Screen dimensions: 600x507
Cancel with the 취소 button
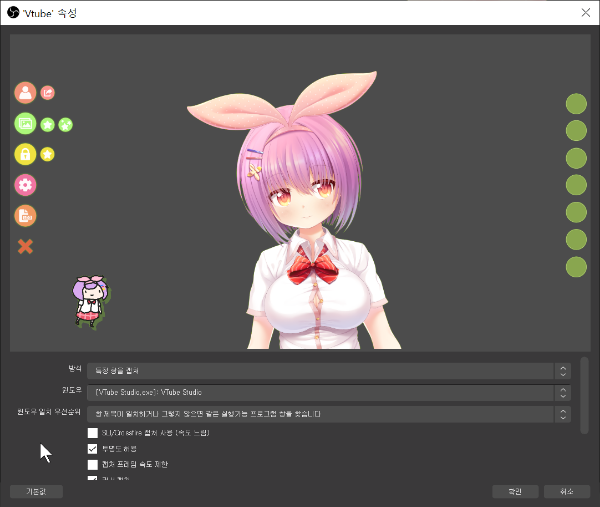567,492
